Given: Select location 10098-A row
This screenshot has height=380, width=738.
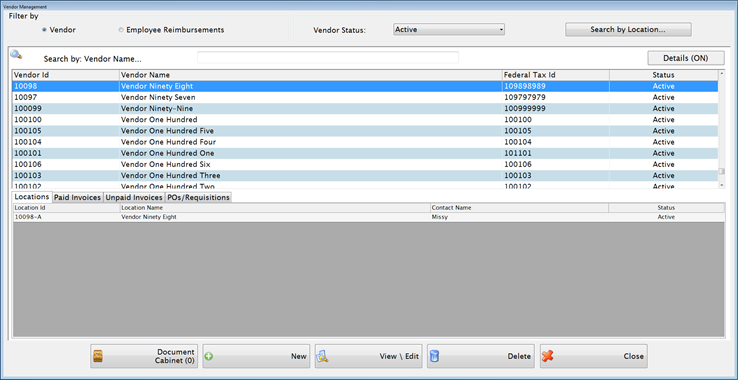Looking at the screenshot, I should tap(369, 218).
